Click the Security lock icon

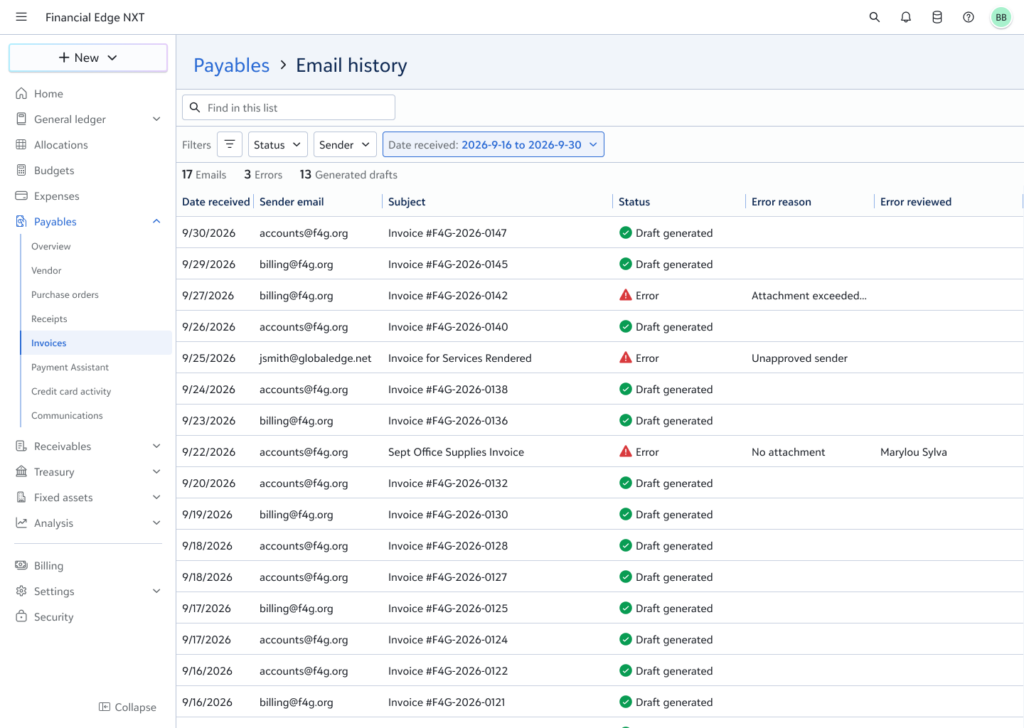click(22, 616)
